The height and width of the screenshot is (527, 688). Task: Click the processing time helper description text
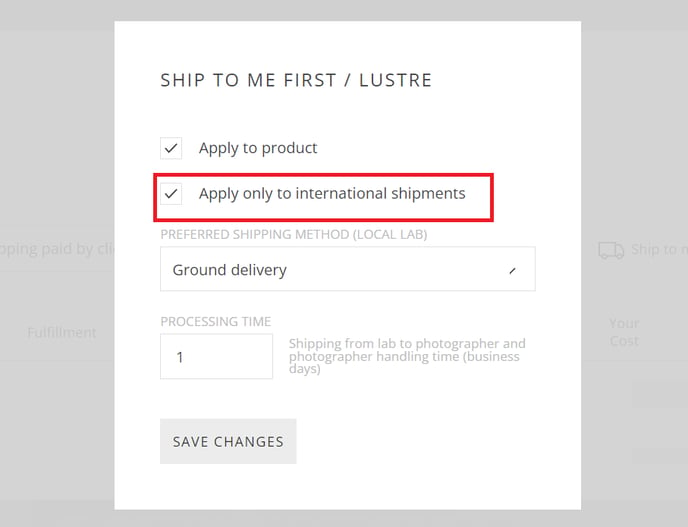(x=407, y=356)
